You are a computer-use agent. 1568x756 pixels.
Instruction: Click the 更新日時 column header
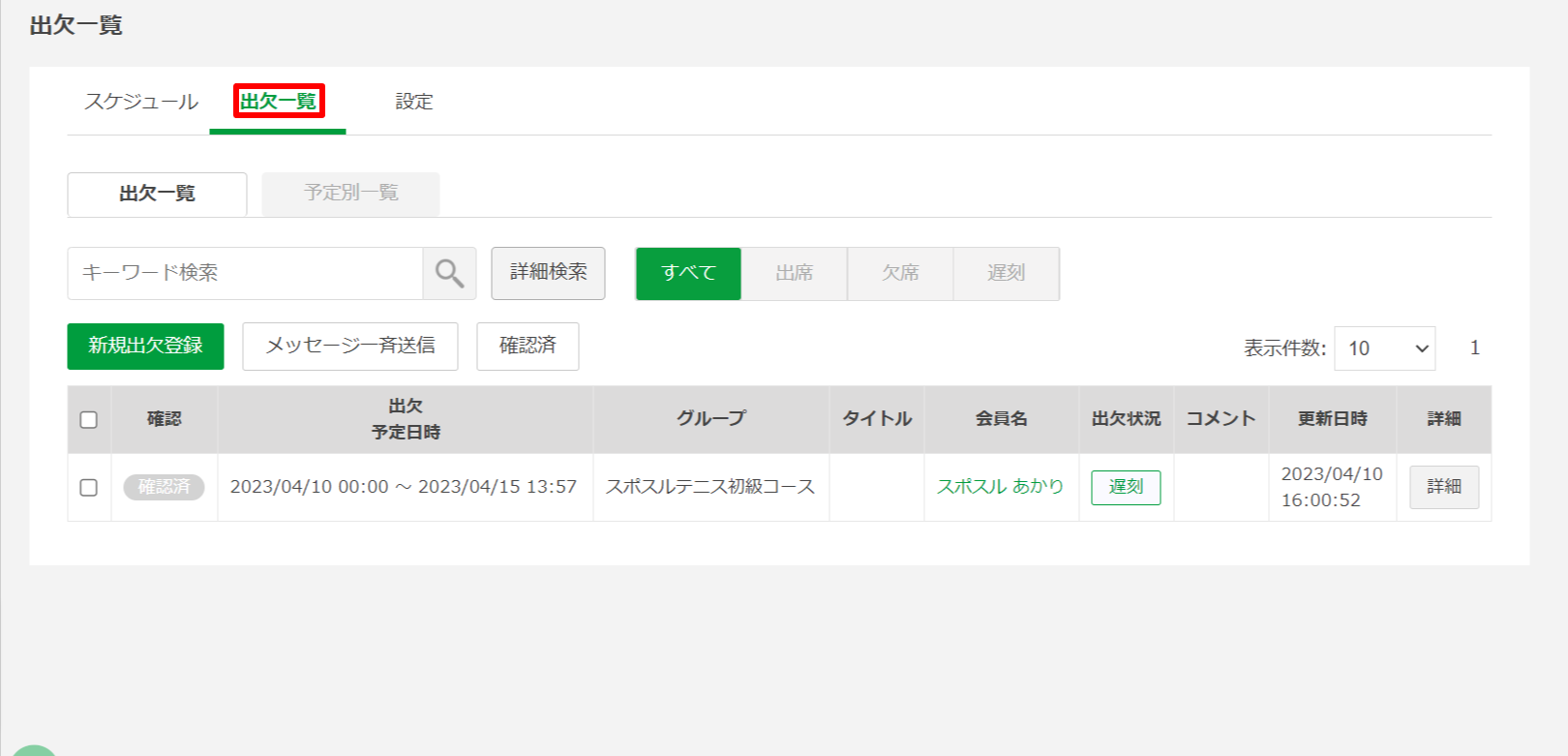tap(1332, 419)
